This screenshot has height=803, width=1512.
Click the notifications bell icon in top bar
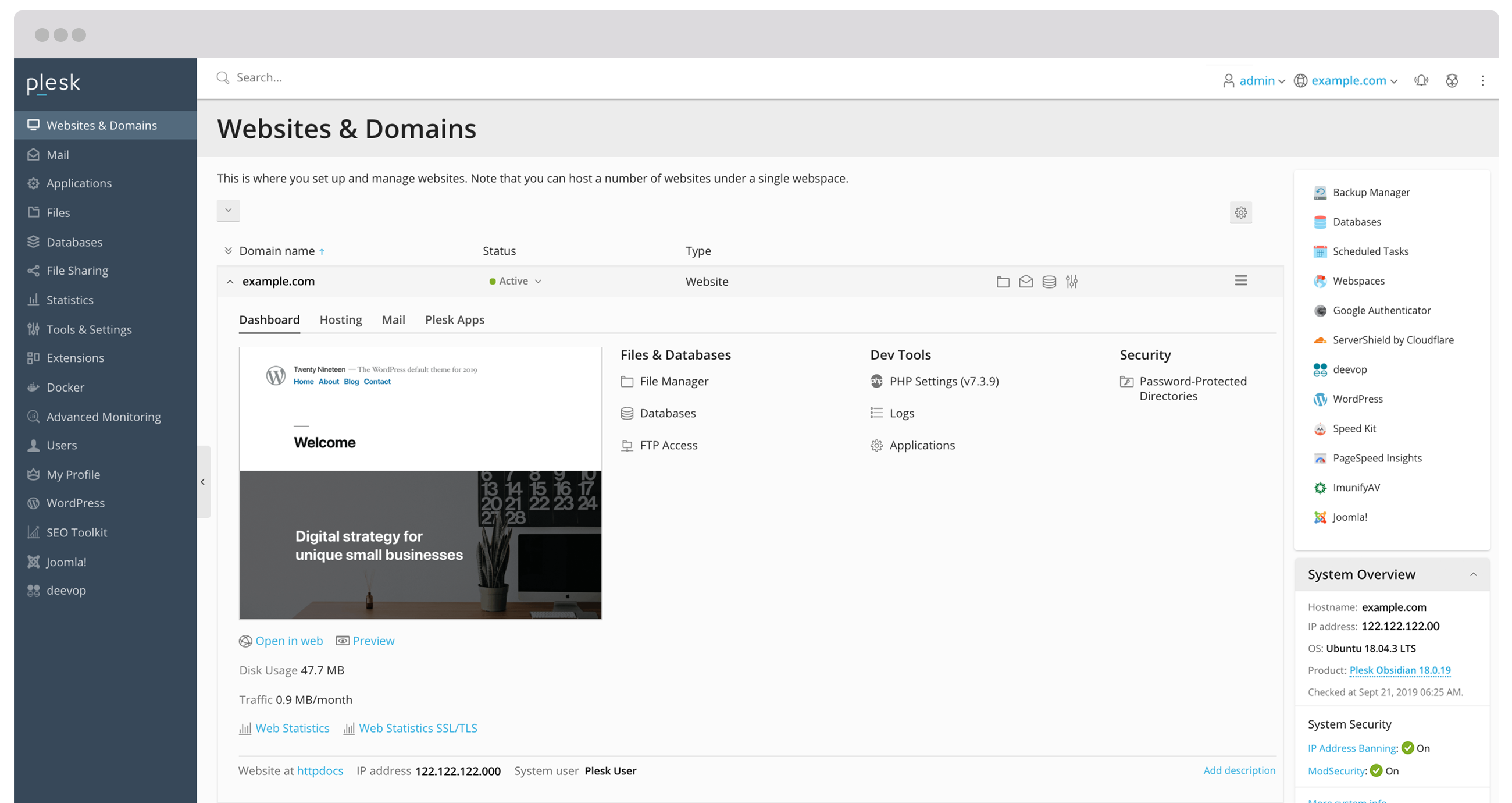click(1421, 80)
